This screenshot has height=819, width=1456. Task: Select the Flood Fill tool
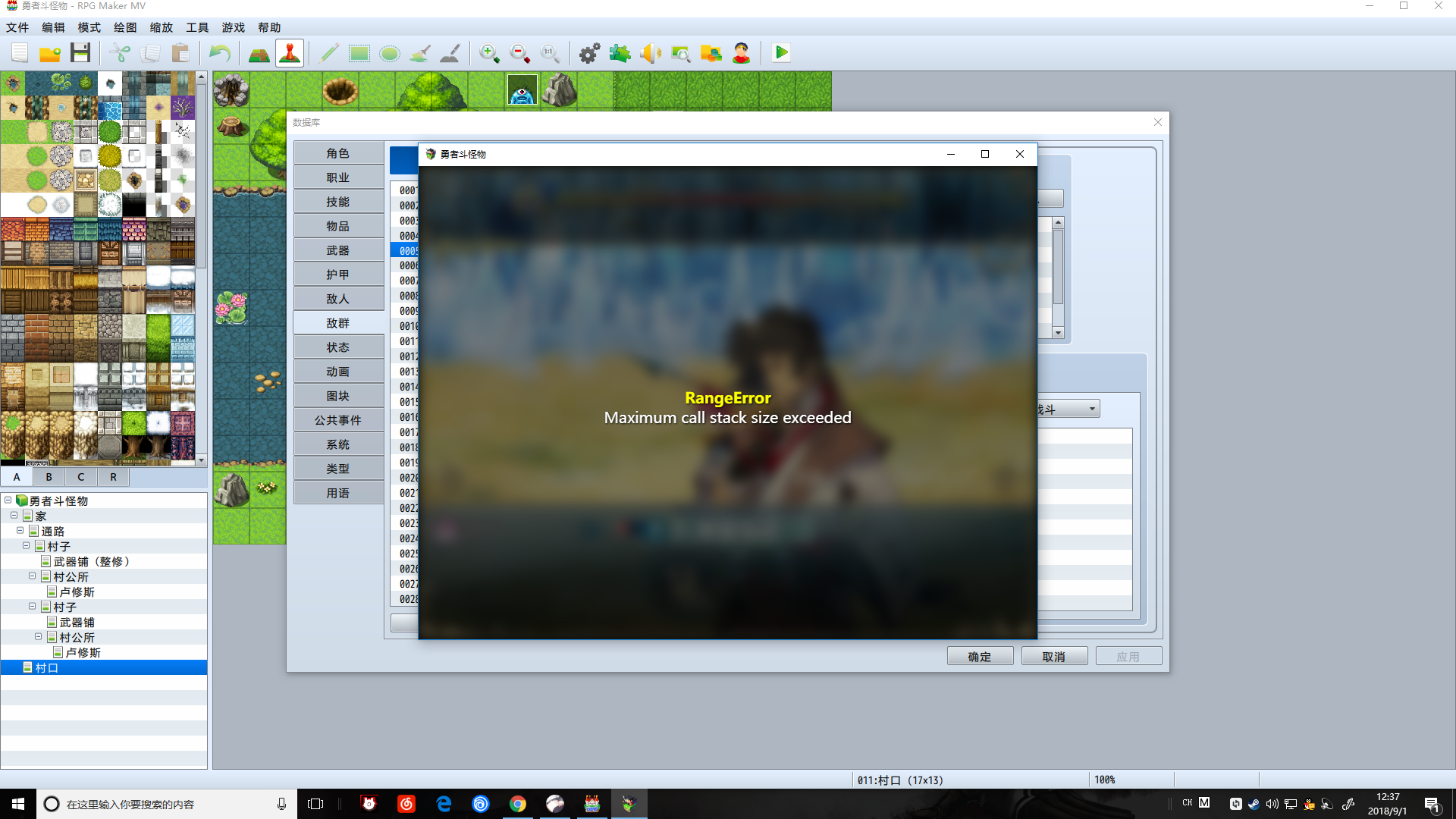(420, 53)
